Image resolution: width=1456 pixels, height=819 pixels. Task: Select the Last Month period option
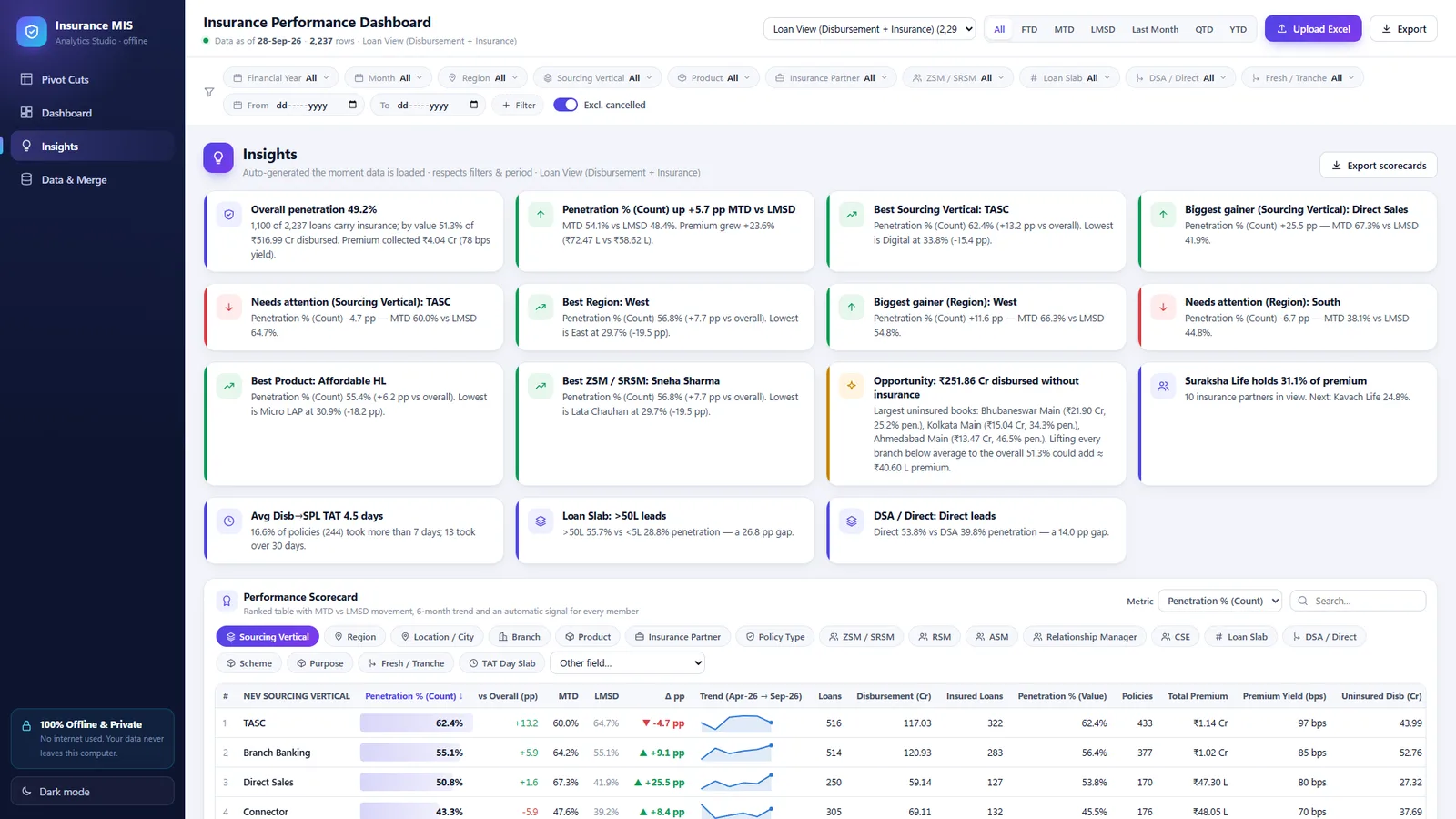tap(1155, 29)
